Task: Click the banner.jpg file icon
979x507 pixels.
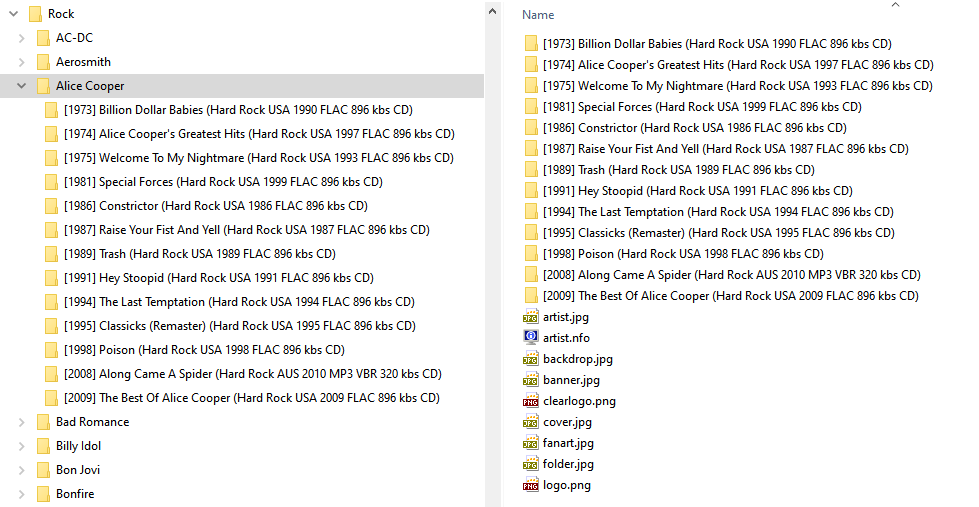Action: [530, 380]
